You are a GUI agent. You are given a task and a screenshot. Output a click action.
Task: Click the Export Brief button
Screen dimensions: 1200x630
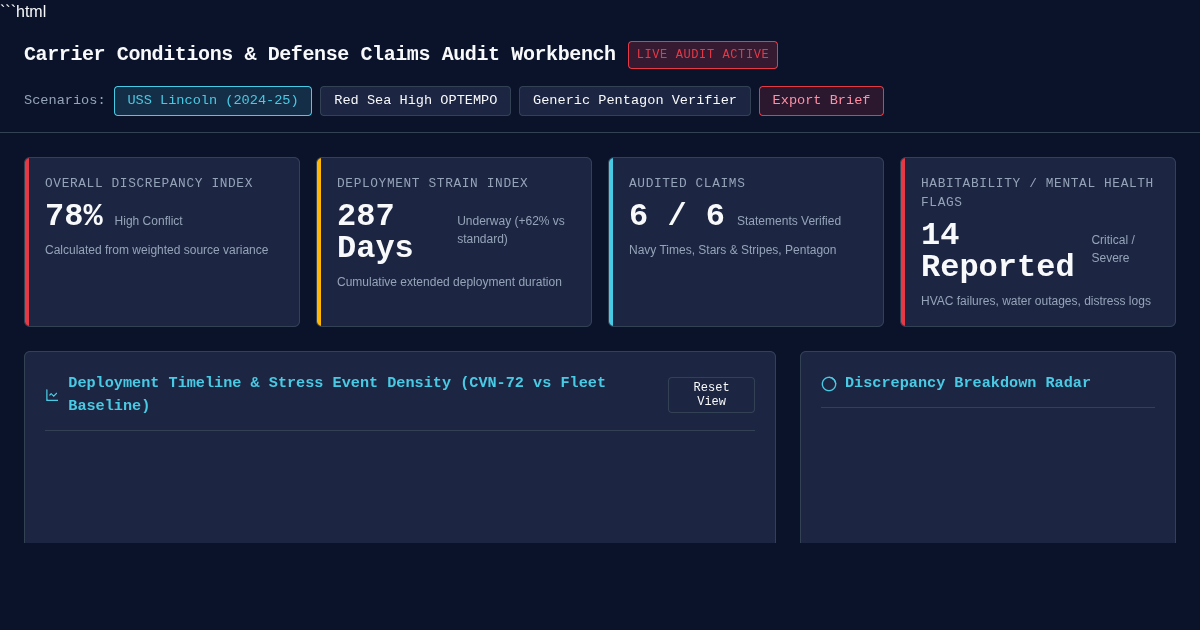point(821,101)
